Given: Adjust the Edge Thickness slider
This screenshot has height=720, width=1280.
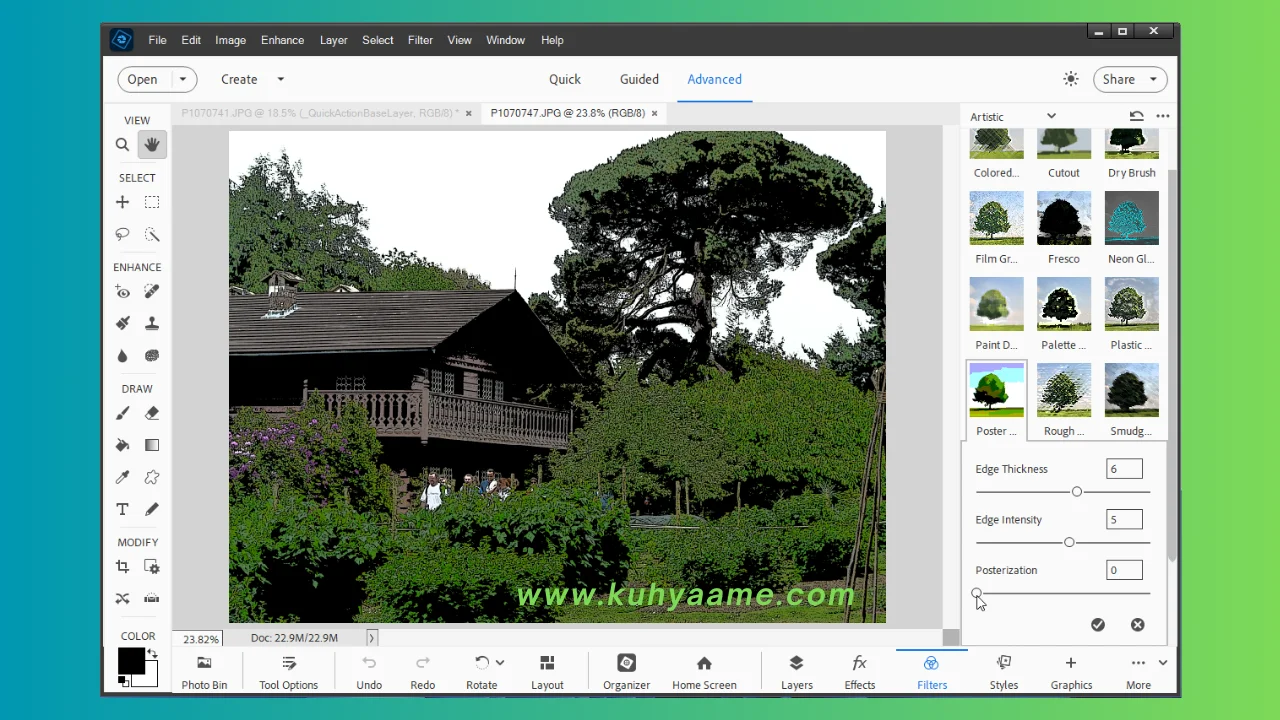Looking at the screenshot, I should (1077, 491).
